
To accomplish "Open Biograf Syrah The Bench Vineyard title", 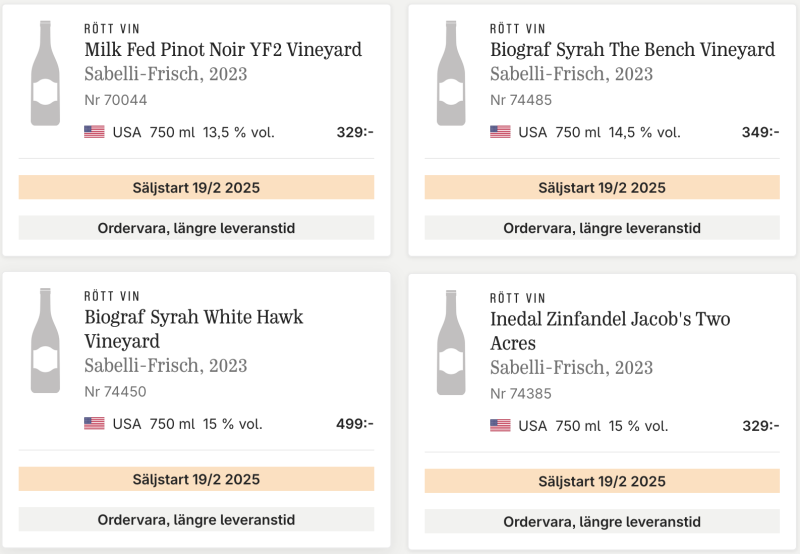I will (633, 49).
